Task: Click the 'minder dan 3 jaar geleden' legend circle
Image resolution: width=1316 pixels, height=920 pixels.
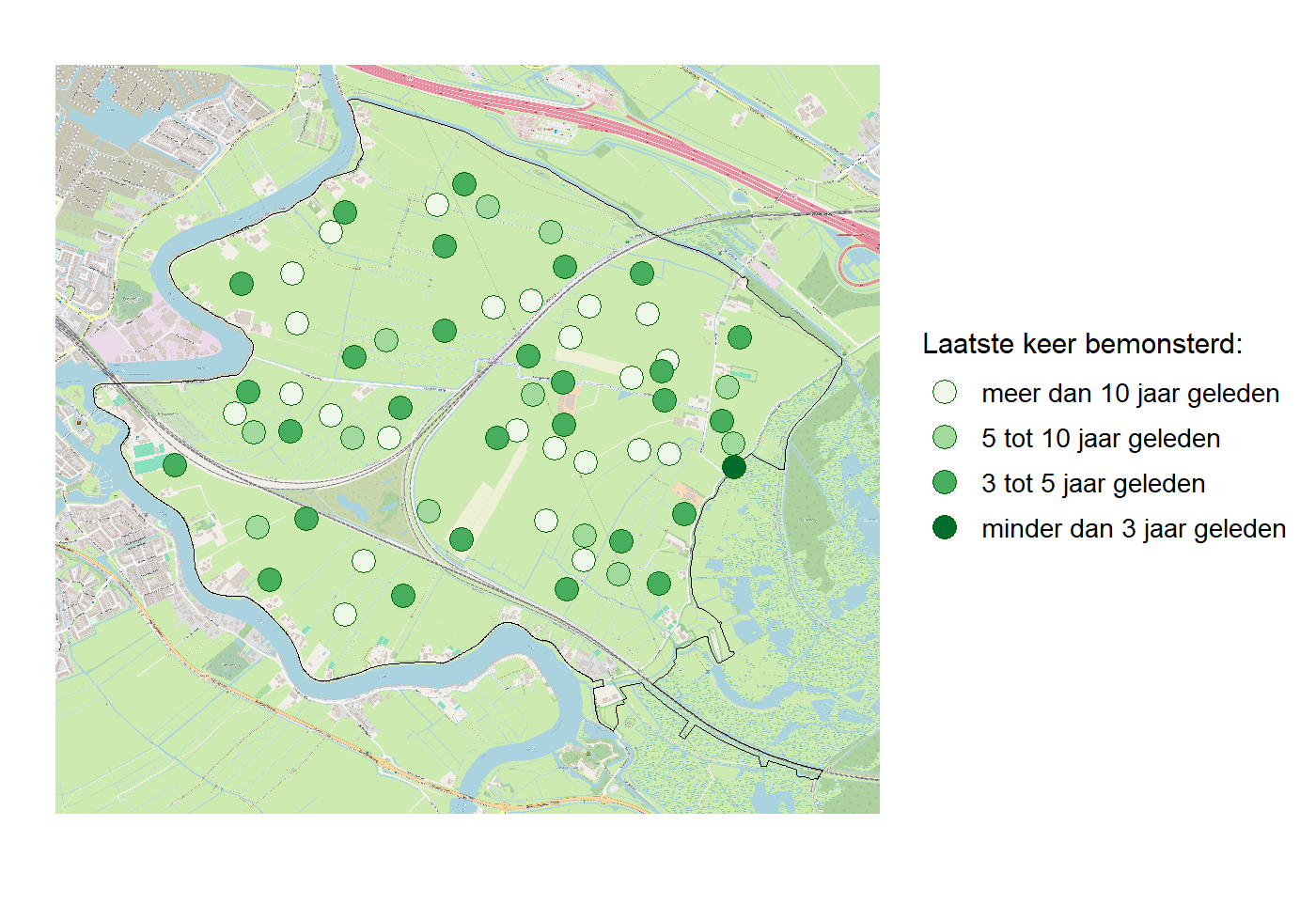Action: (x=945, y=528)
